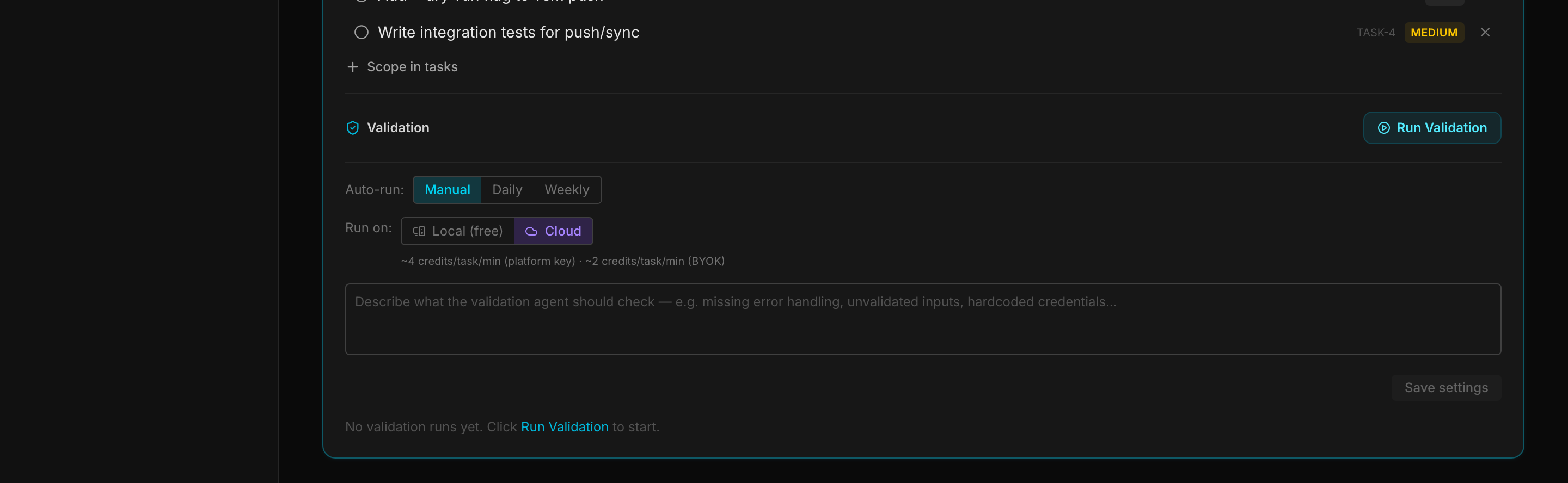Set Auto-run to Manual
1568x483 pixels.
[447, 190]
